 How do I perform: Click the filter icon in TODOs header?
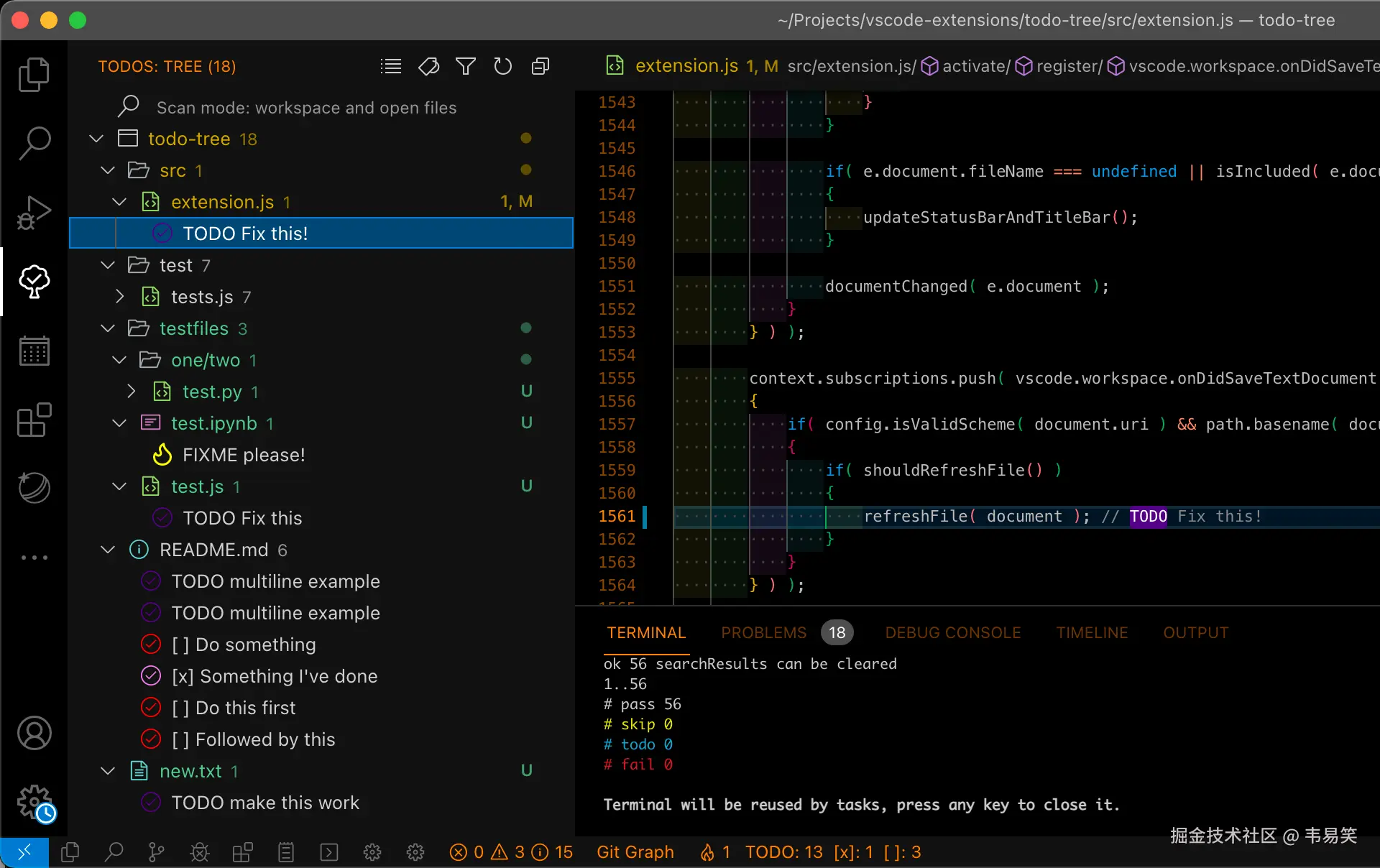[466, 67]
